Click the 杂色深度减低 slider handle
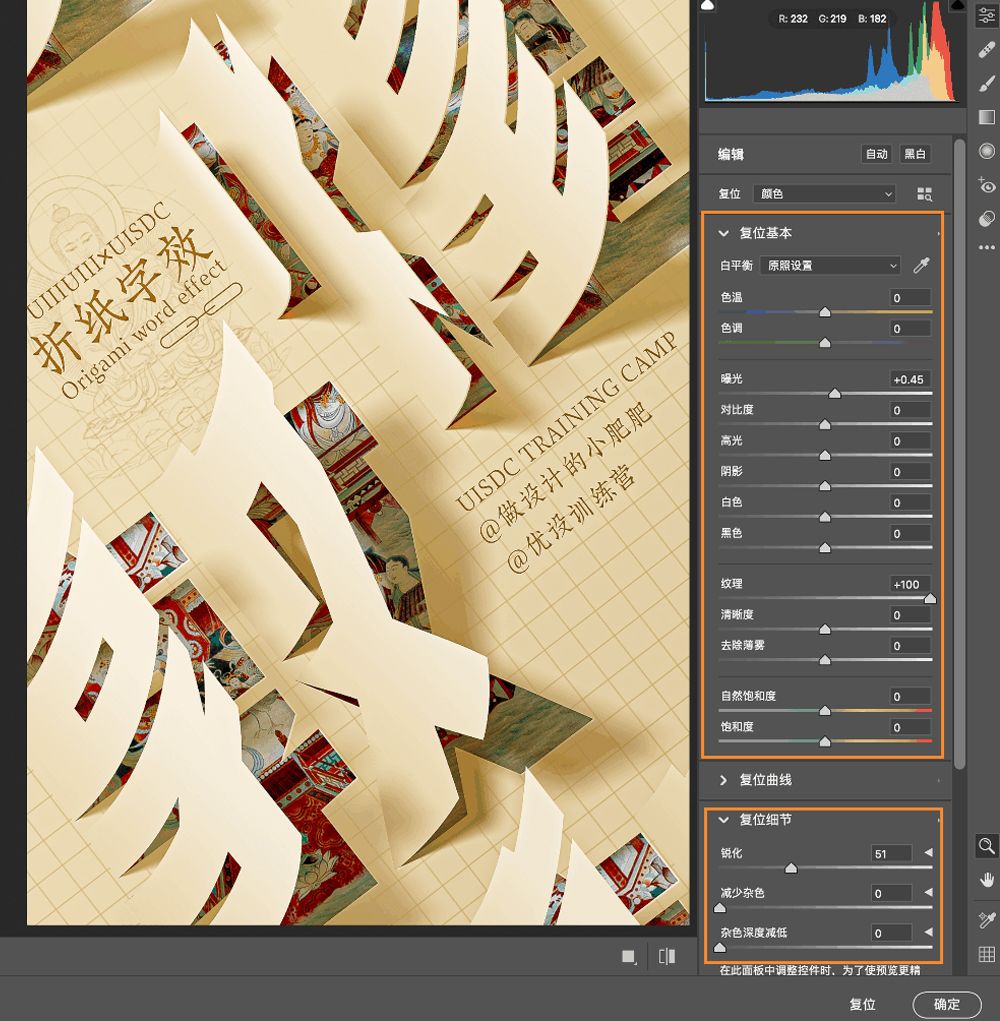The height and width of the screenshot is (1021, 1000). tap(720, 947)
